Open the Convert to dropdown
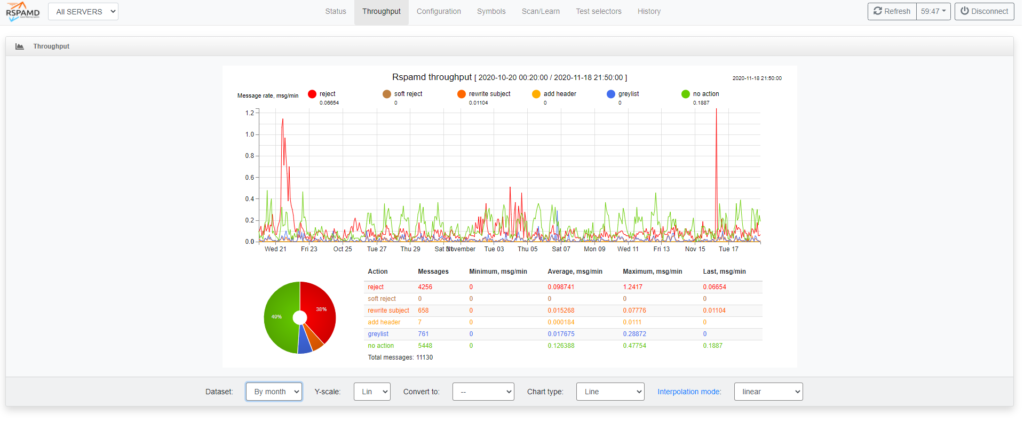Image resolution: width=1024 pixels, height=422 pixels. tap(483, 391)
